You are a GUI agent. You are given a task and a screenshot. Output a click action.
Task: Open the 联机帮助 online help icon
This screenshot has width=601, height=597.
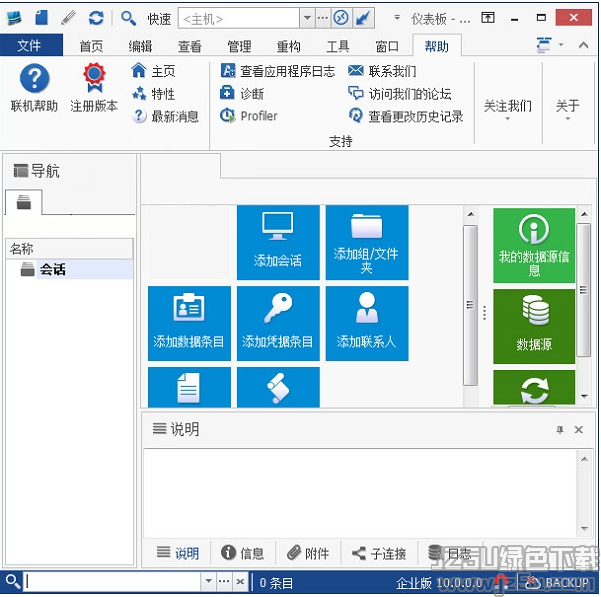point(34,88)
